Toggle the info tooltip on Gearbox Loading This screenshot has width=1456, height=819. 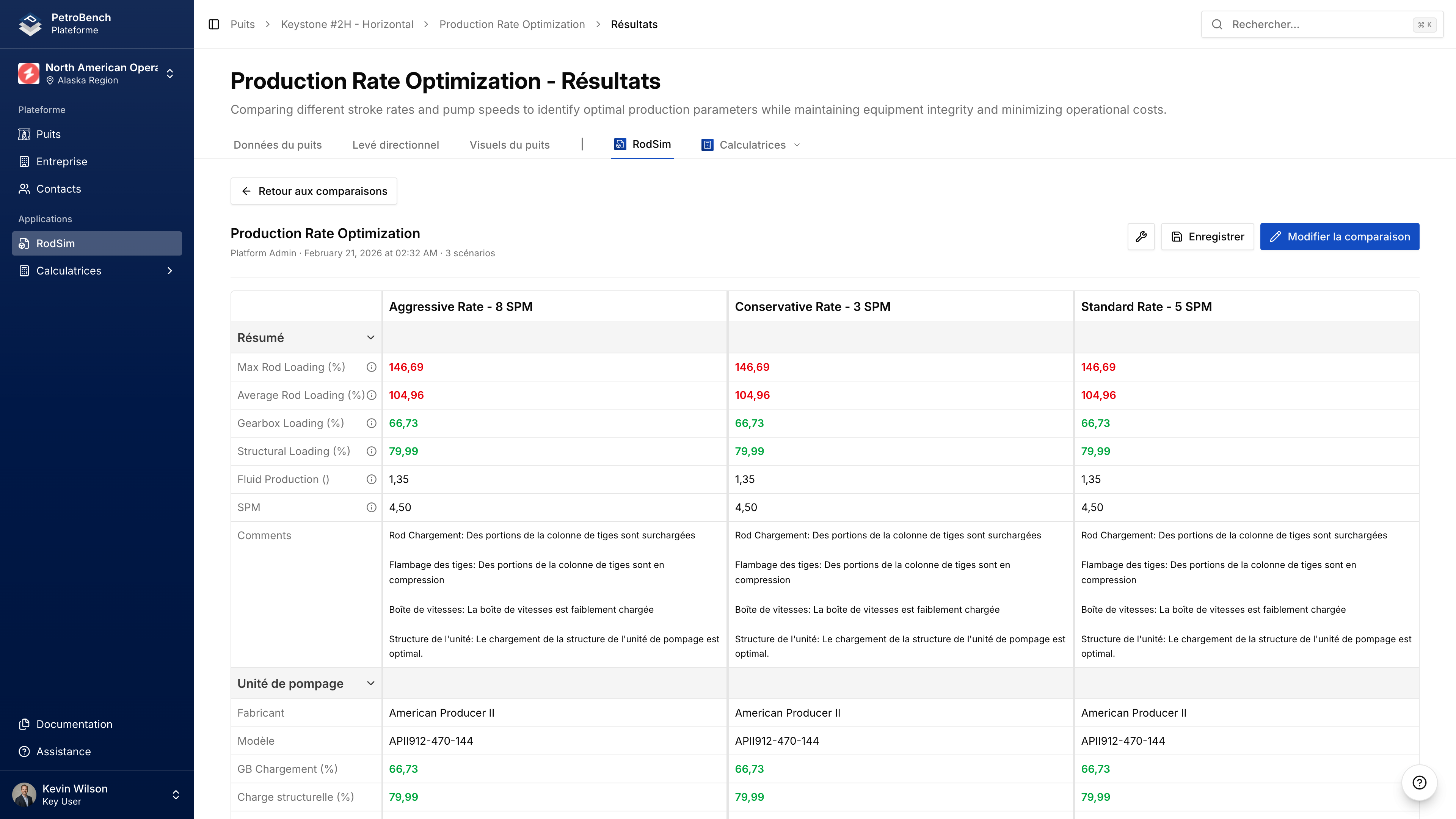(371, 423)
